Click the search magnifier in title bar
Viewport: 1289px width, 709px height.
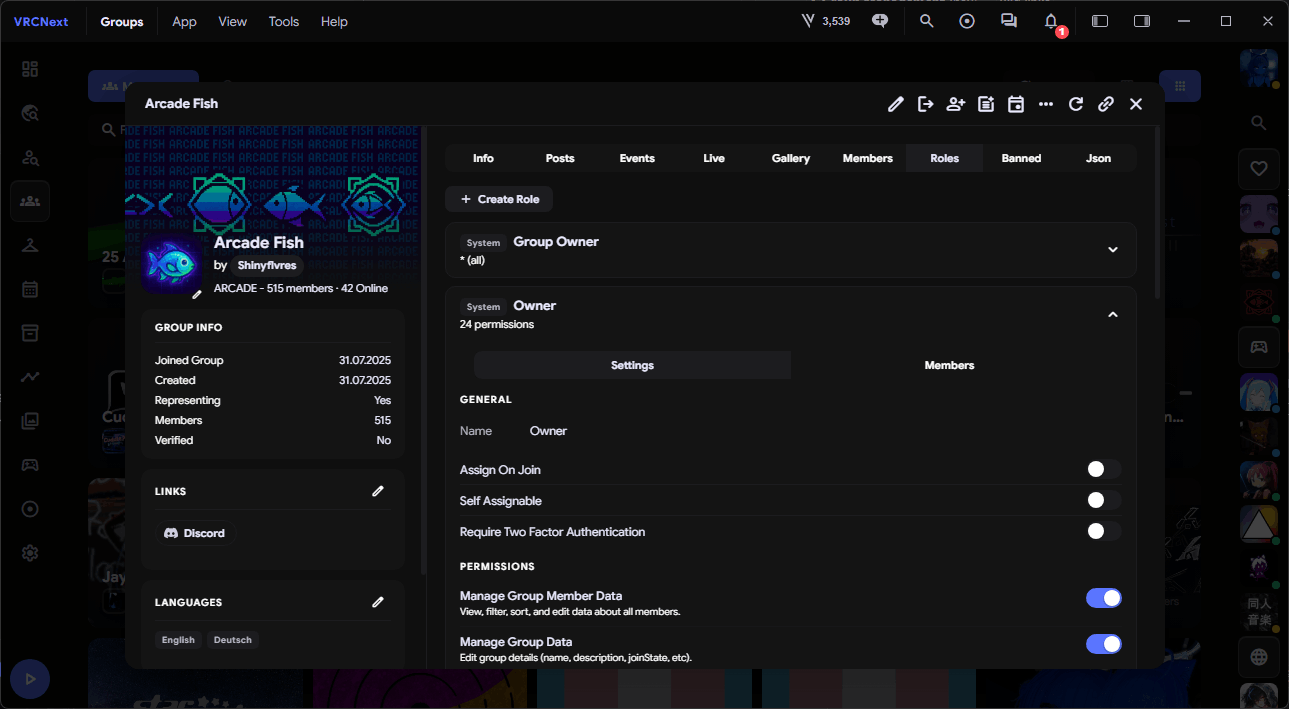[927, 21]
